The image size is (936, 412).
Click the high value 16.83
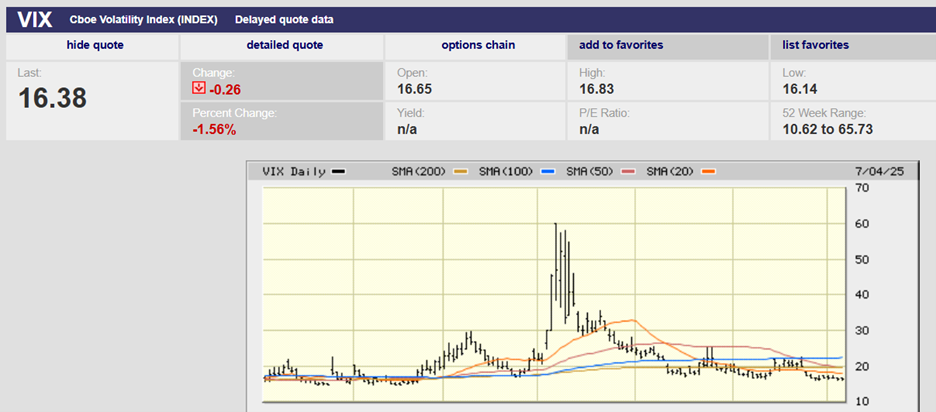pos(596,90)
